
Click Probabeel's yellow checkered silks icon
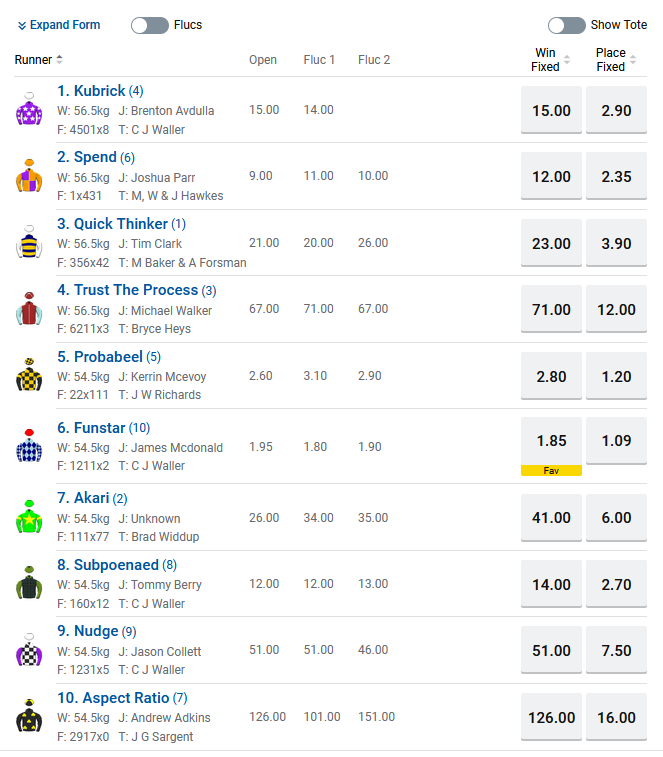(28, 376)
